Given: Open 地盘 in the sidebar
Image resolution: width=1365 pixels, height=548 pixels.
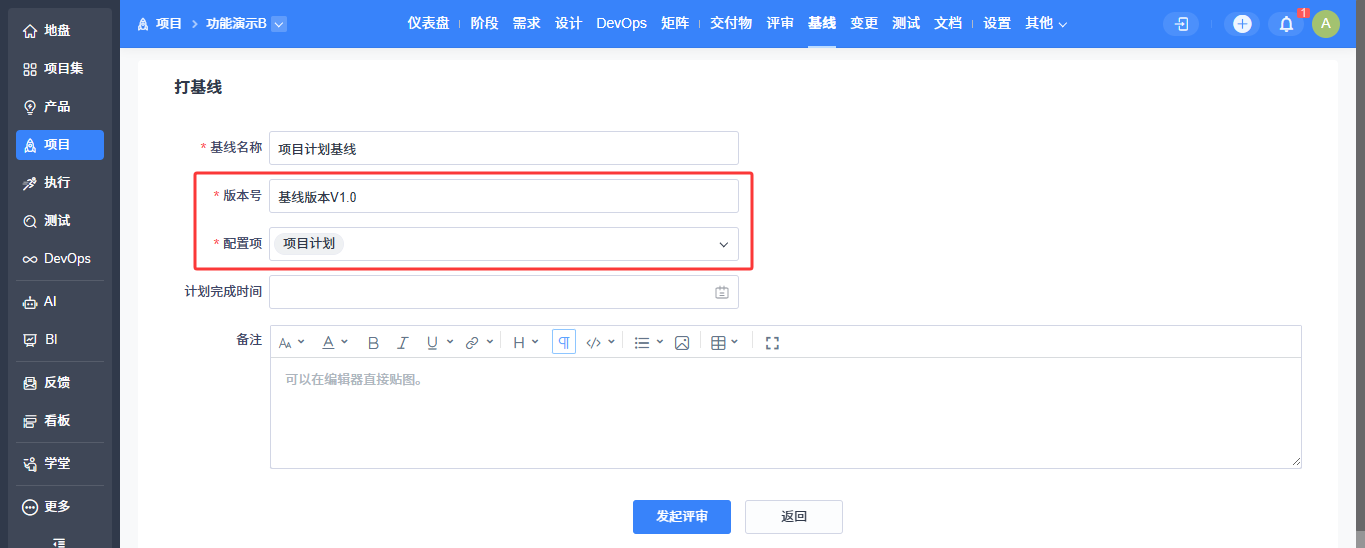Looking at the screenshot, I should coord(59,31).
